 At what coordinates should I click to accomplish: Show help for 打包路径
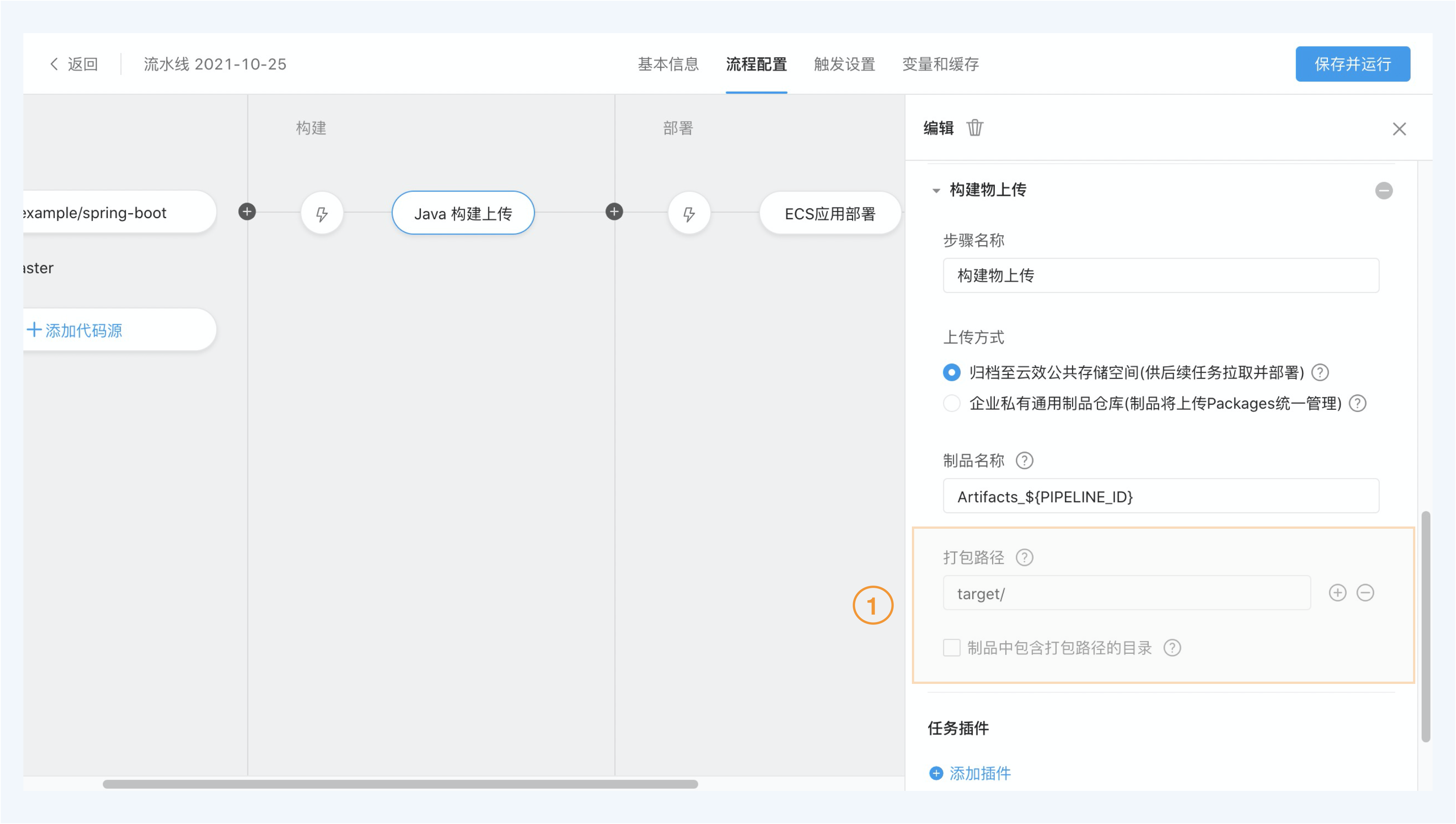[x=1024, y=557]
